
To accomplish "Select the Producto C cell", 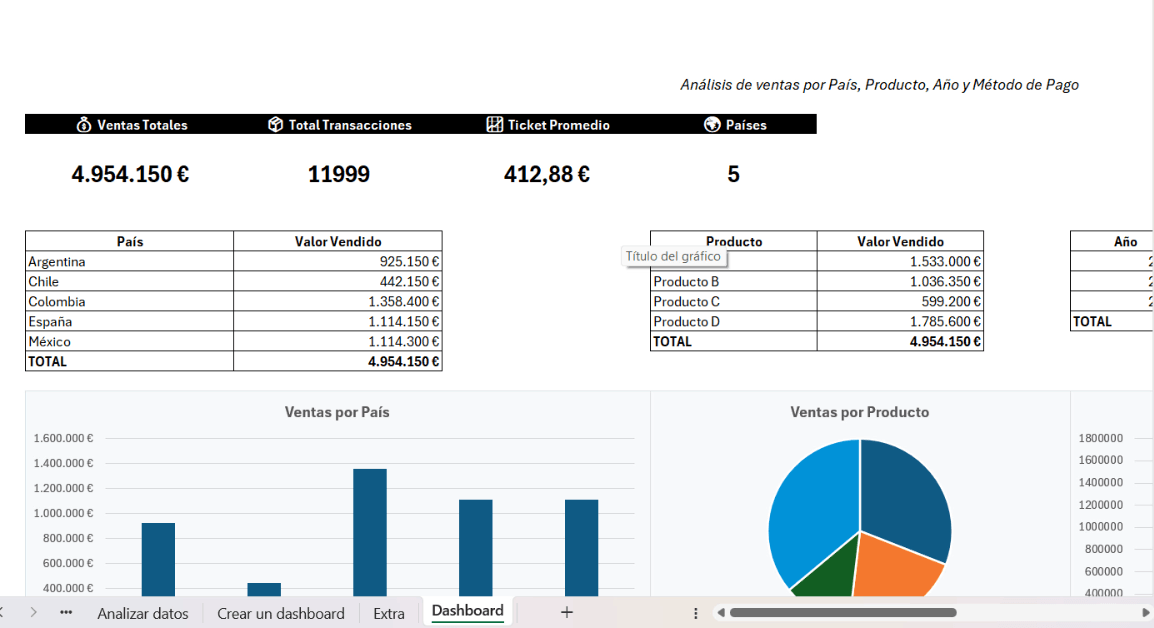I will coord(734,301).
